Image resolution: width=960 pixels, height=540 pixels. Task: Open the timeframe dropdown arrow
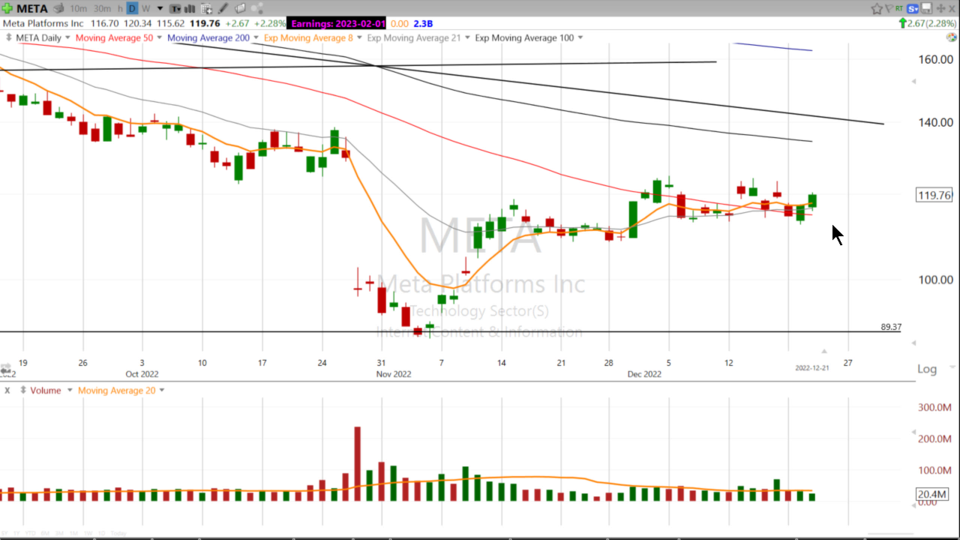click(x=160, y=9)
